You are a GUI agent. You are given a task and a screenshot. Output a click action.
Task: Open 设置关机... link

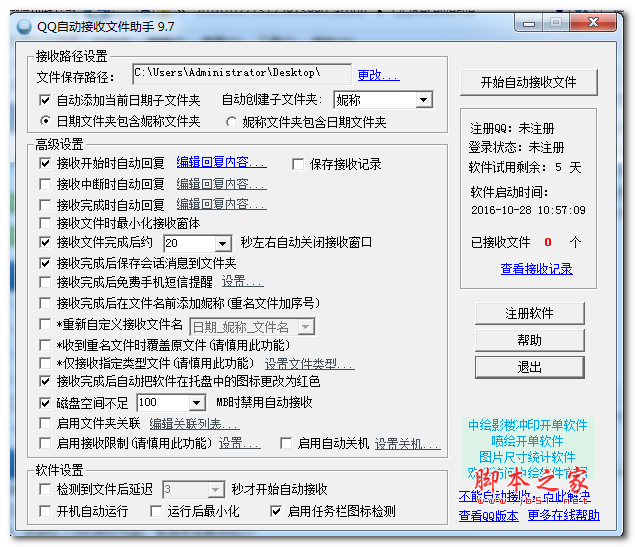407,444
